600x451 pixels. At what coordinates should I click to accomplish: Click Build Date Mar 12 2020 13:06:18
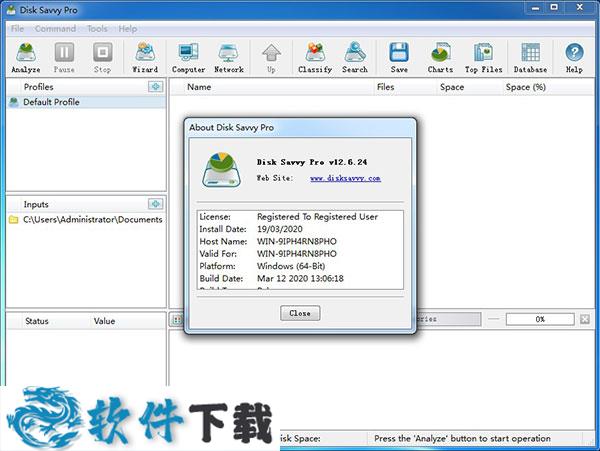point(300,278)
